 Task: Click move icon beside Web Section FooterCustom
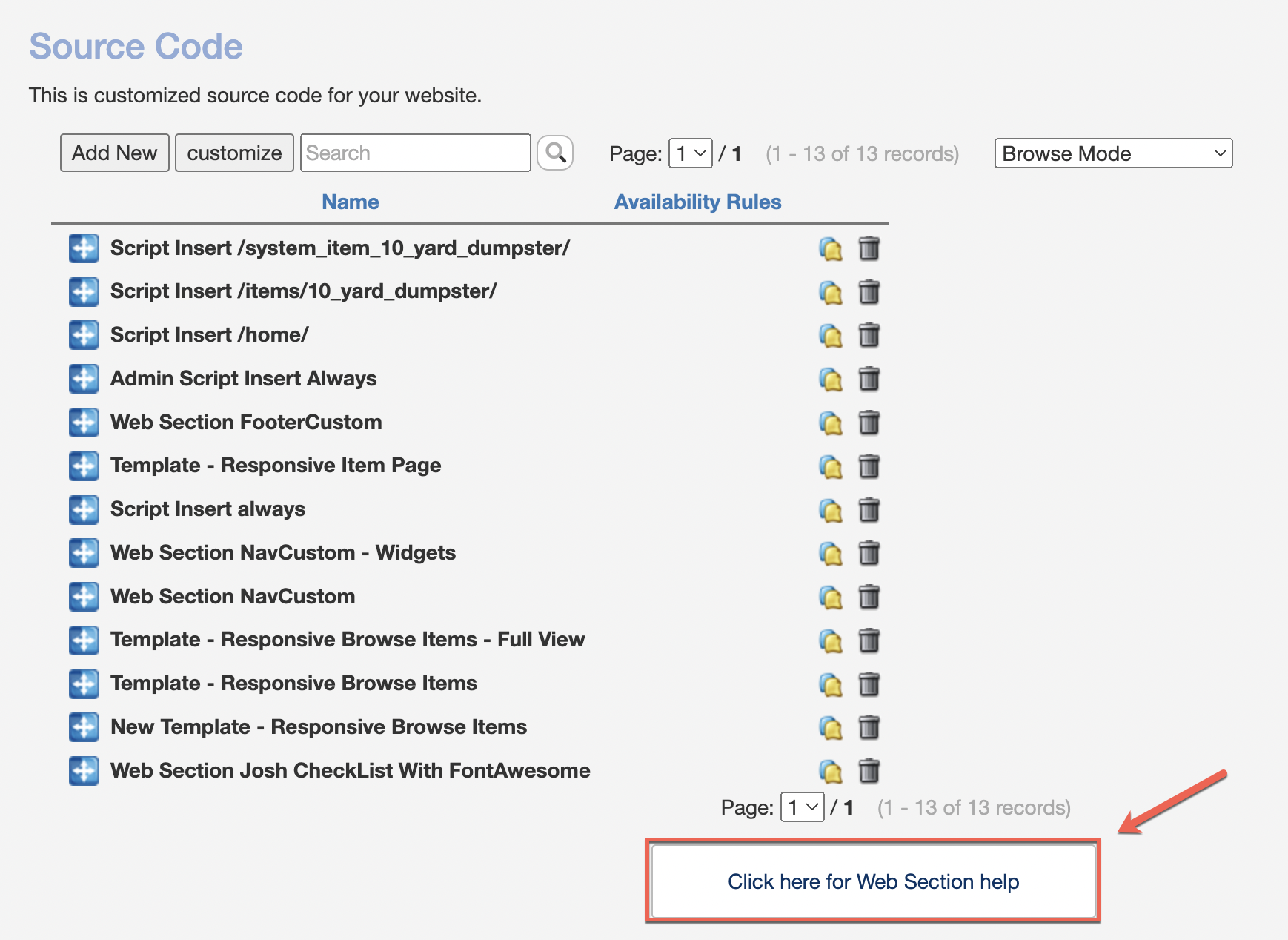[84, 423]
